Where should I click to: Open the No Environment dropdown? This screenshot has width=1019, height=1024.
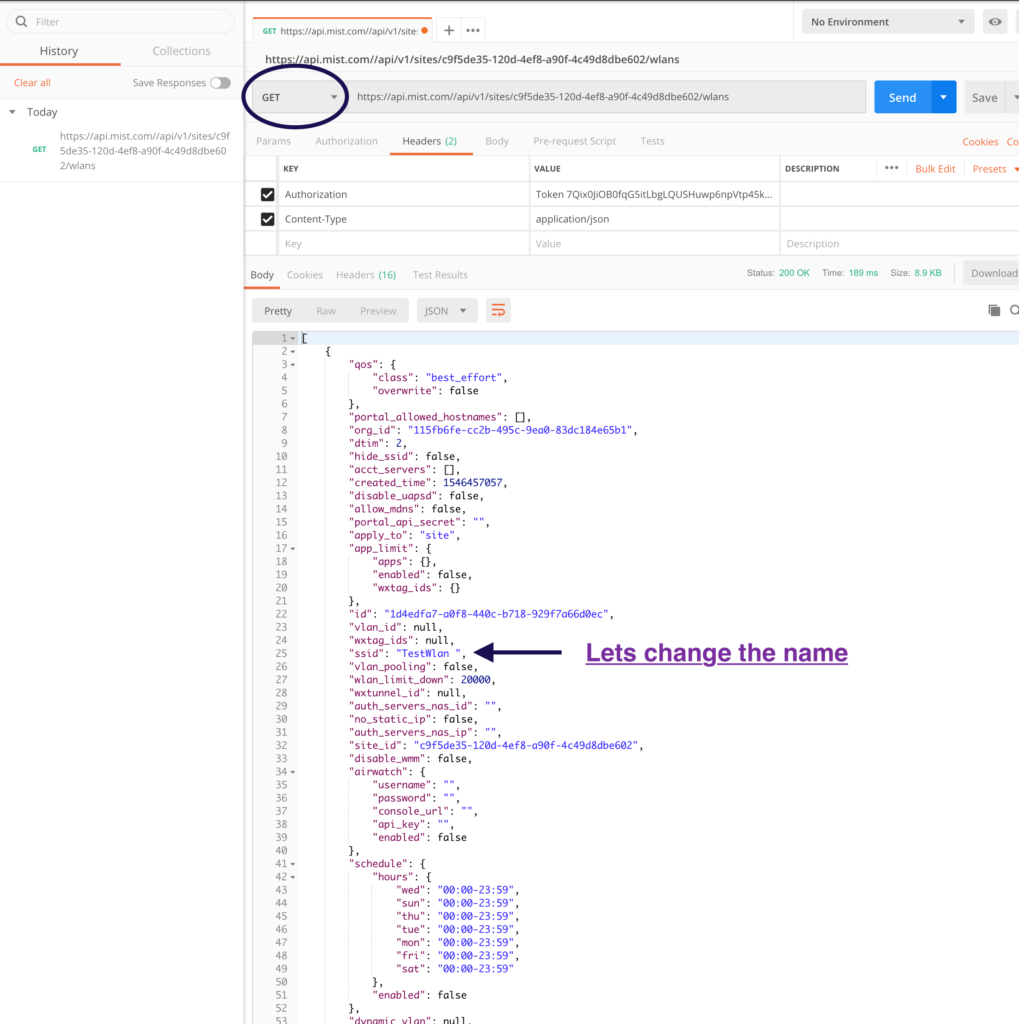(x=885, y=21)
